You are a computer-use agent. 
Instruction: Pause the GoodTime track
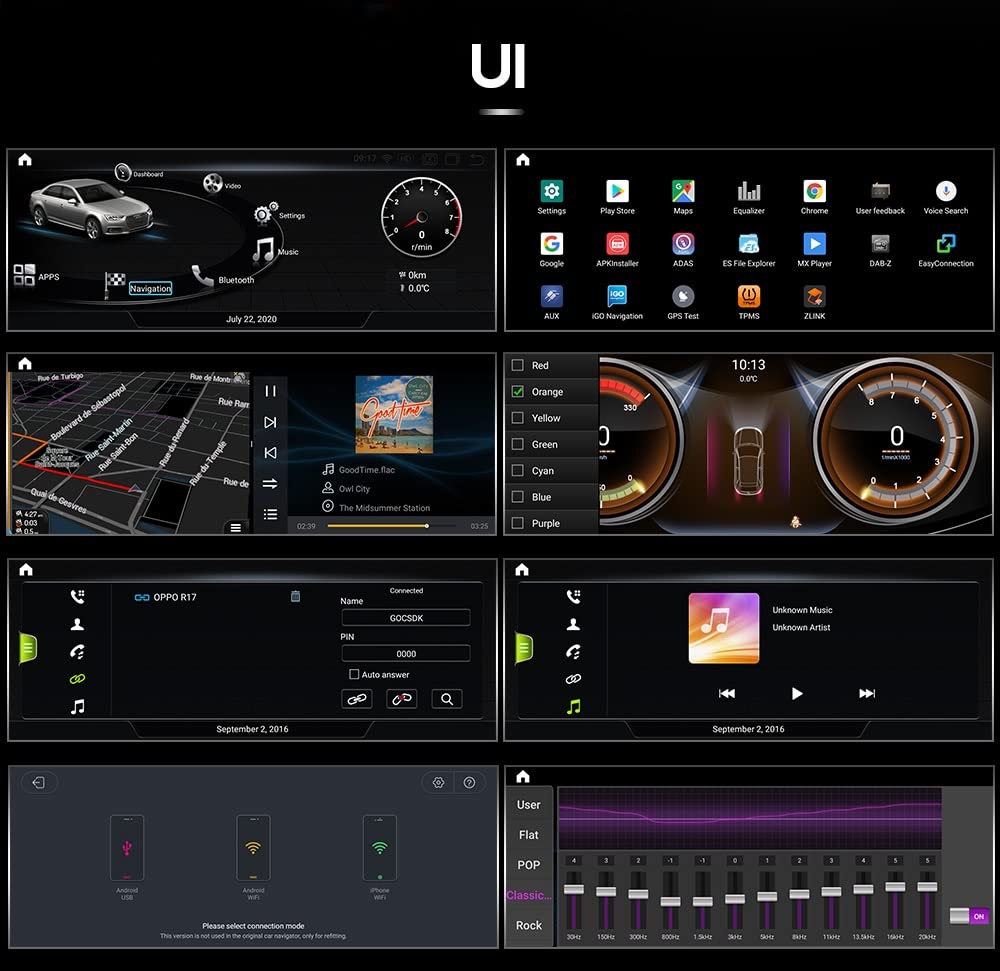pos(270,391)
